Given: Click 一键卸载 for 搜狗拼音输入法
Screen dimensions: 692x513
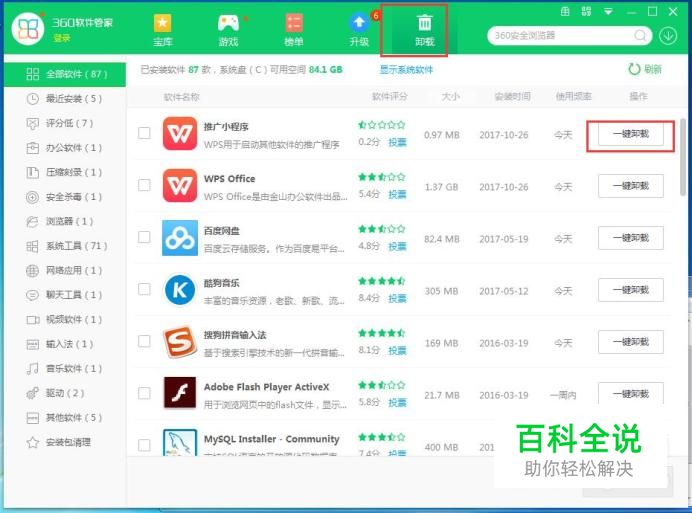Looking at the screenshot, I should pos(631,342).
